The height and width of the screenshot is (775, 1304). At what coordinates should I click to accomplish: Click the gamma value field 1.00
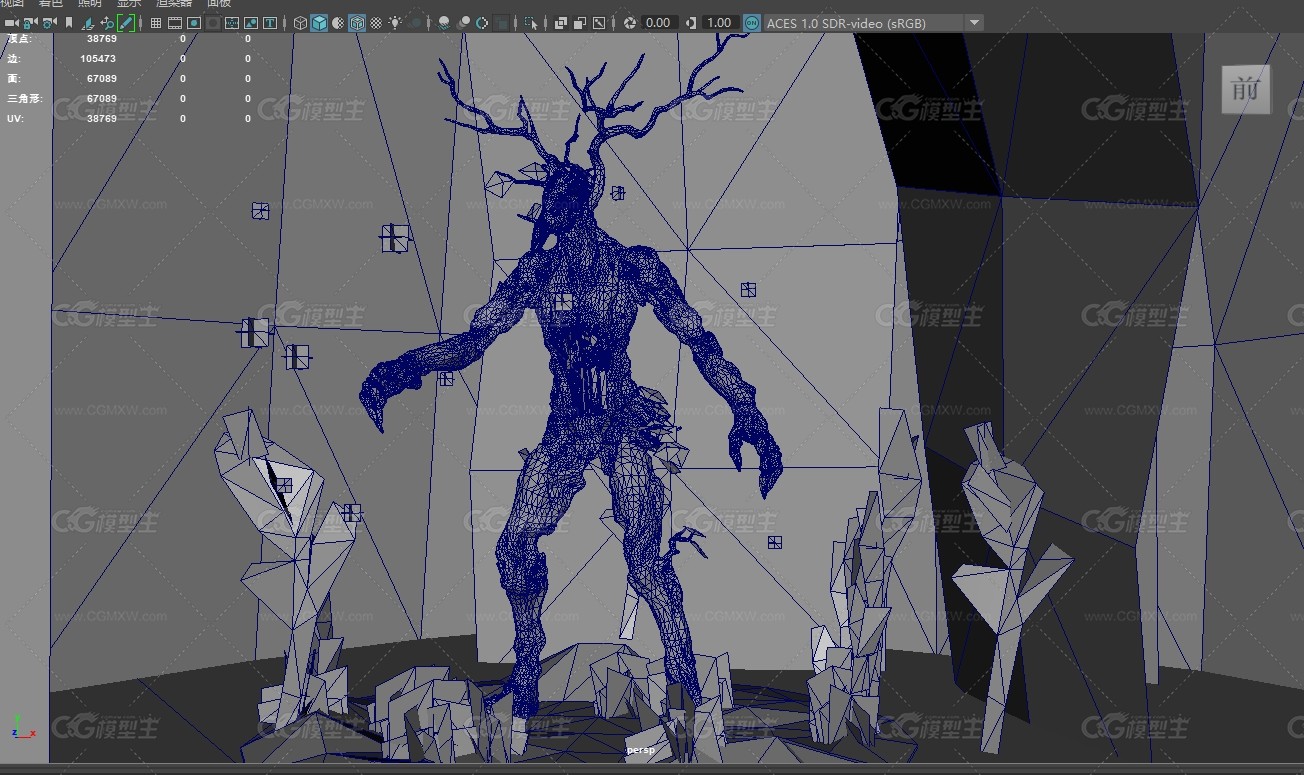[x=719, y=23]
